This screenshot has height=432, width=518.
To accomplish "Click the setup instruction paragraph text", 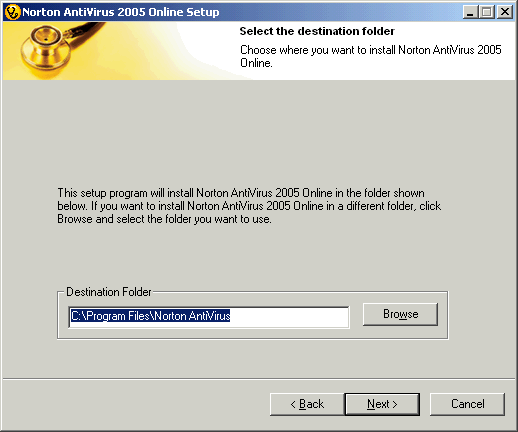I will (249, 206).
